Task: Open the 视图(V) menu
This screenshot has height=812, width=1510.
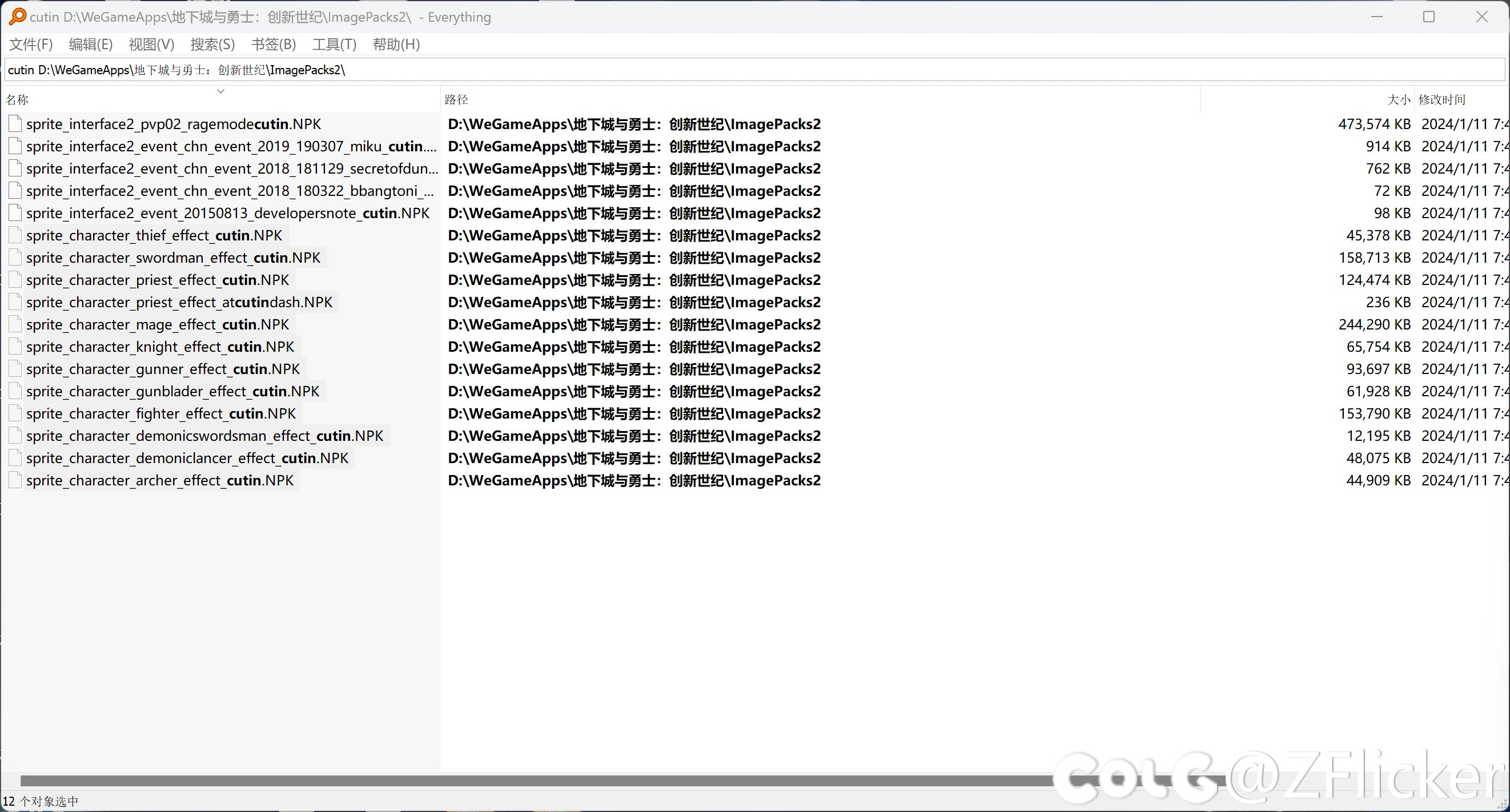Action: (152, 45)
